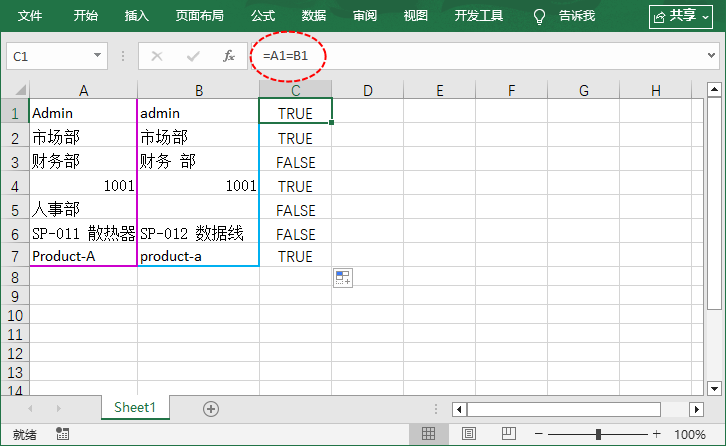This screenshot has width=726, height=446.
Task: Go to next sheet tab arrow
Action: click(x=58, y=408)
